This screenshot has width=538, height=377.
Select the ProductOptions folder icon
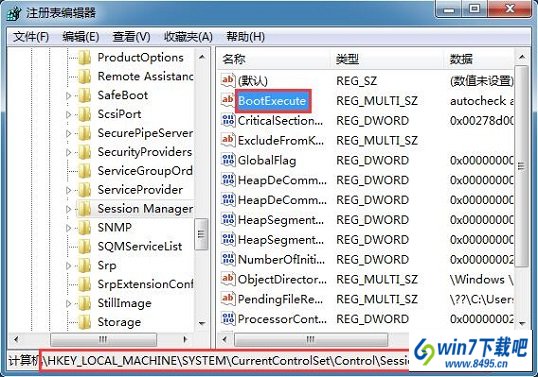click(84, 58)
